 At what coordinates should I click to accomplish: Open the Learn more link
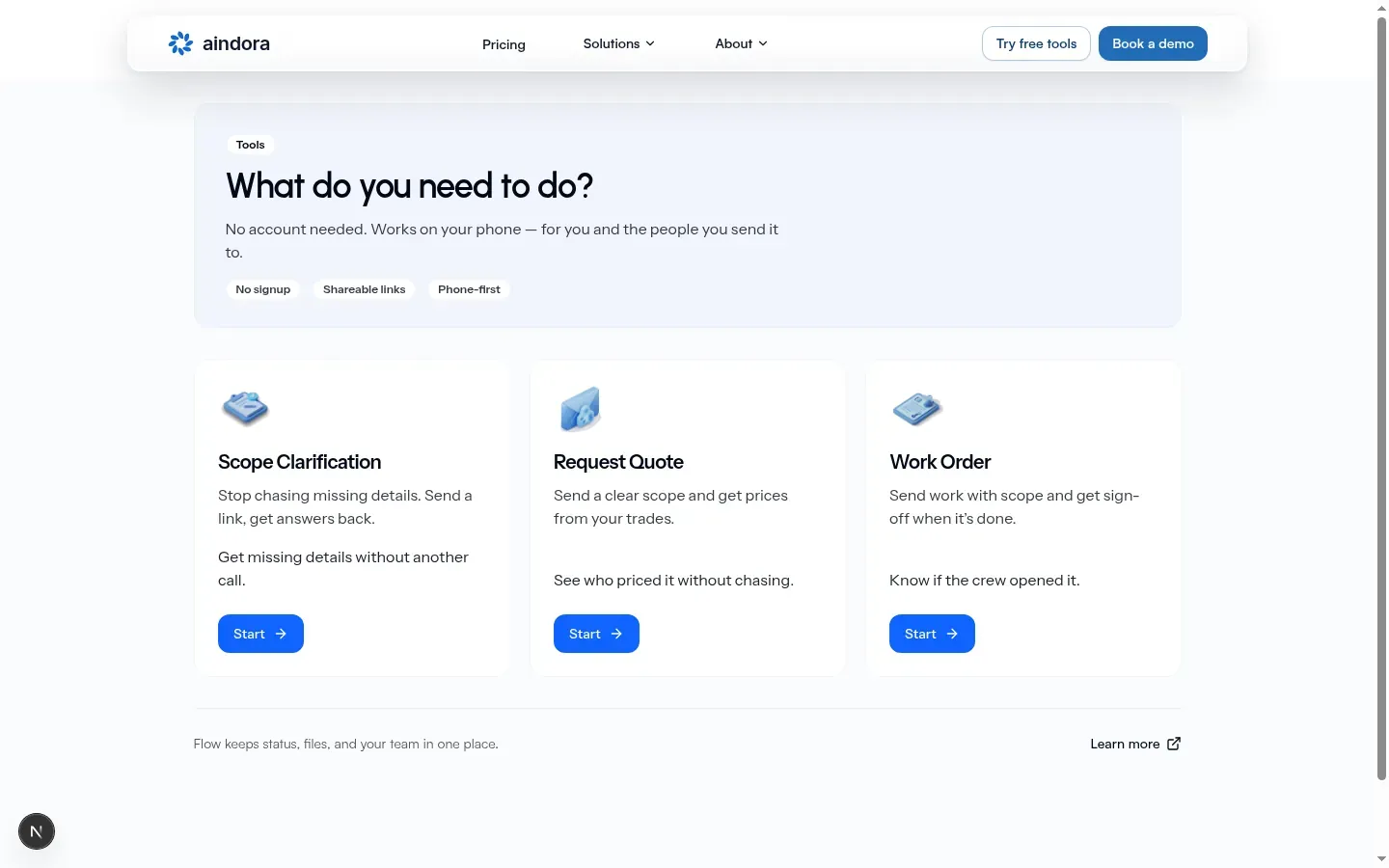point(1135,744)
